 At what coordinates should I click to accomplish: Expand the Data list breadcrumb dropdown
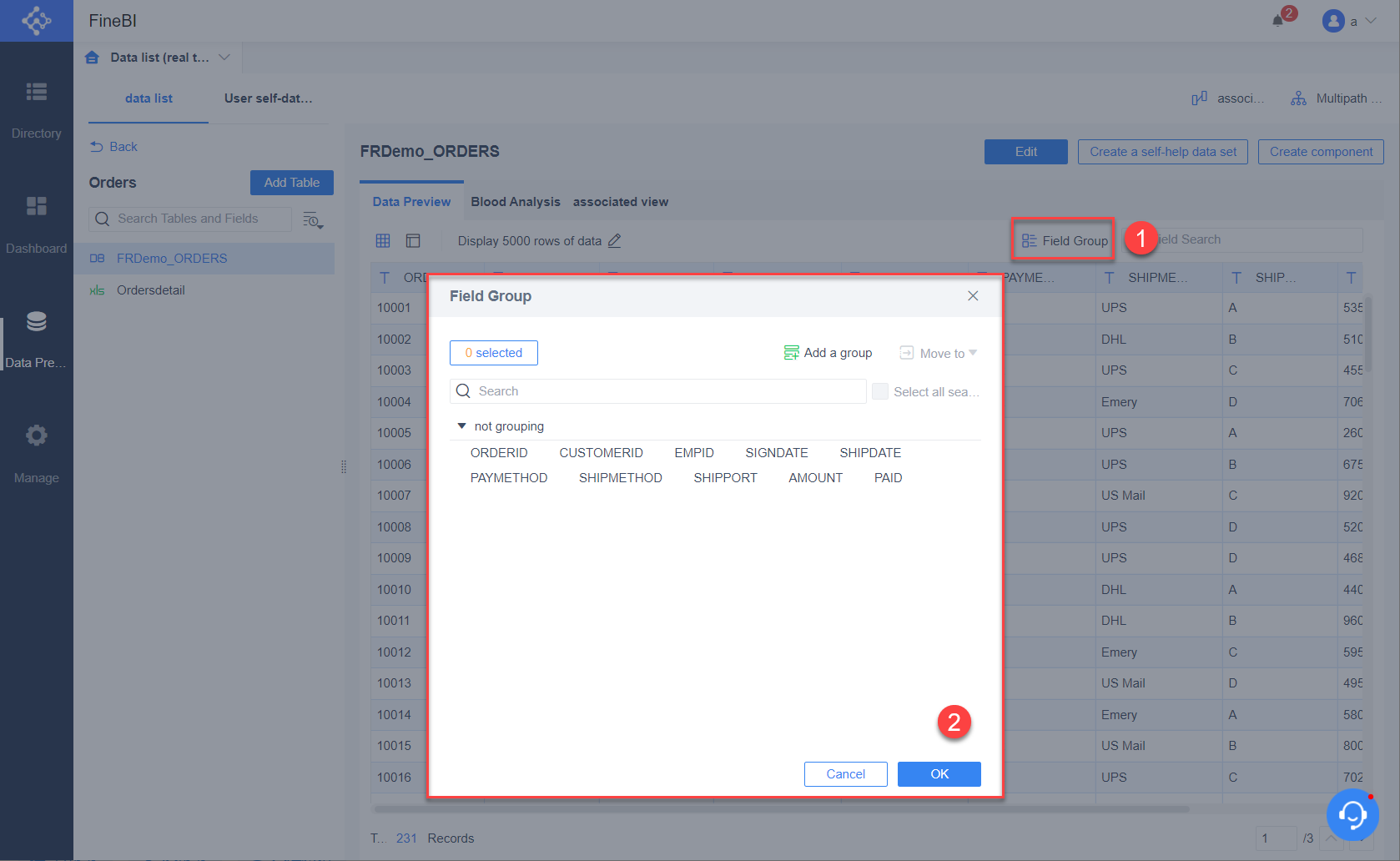(224, 58)
